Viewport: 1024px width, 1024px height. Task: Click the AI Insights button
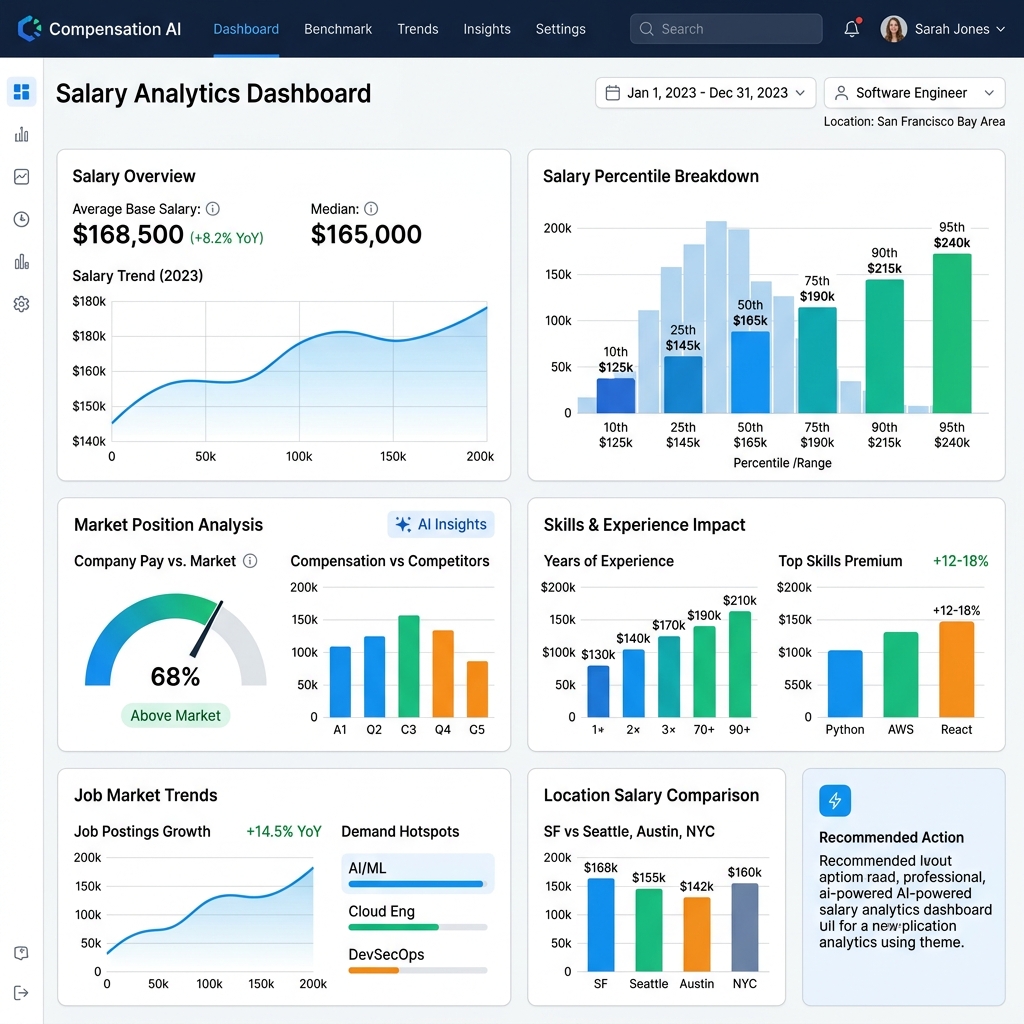[441, 524]
